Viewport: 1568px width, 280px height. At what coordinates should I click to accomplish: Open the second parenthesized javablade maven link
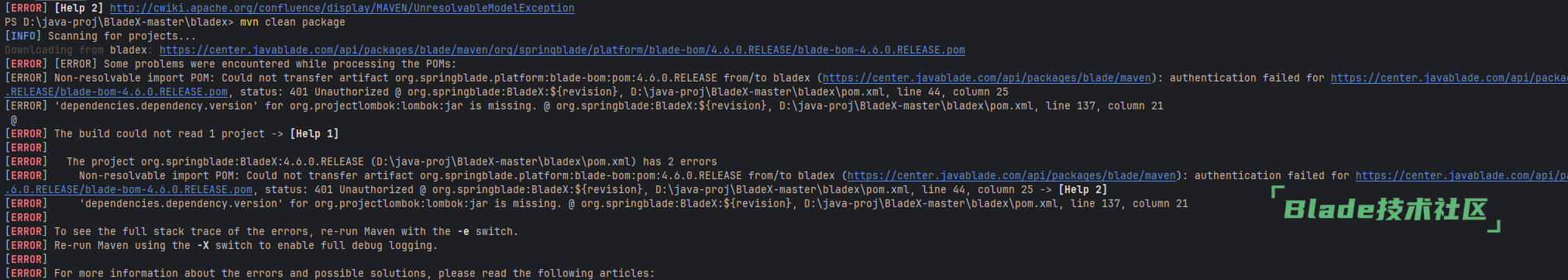[x=1012, y=175]
